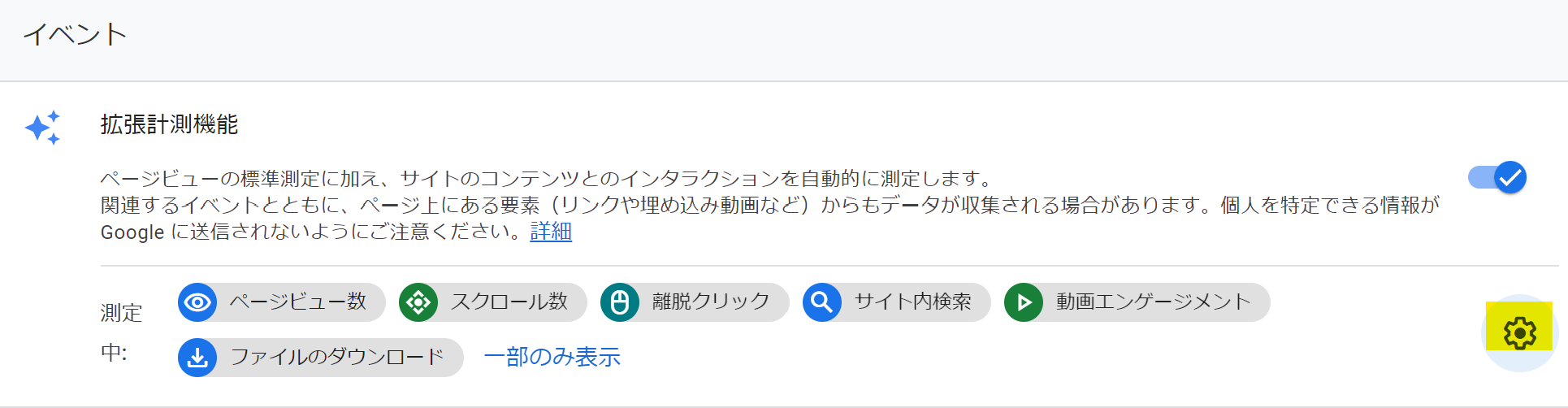Click the eye icon for ページビュー数
The image size is (1568, 408).
pos(197,302)
